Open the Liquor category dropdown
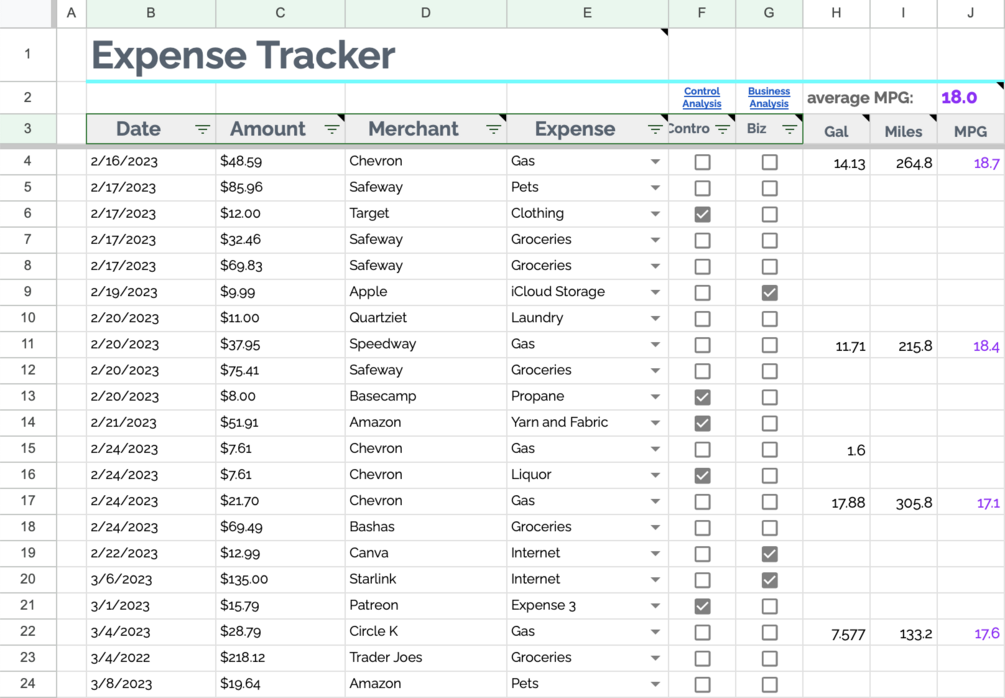The width and height of the screenshot is (1005, 698). [x=655, y=475]
